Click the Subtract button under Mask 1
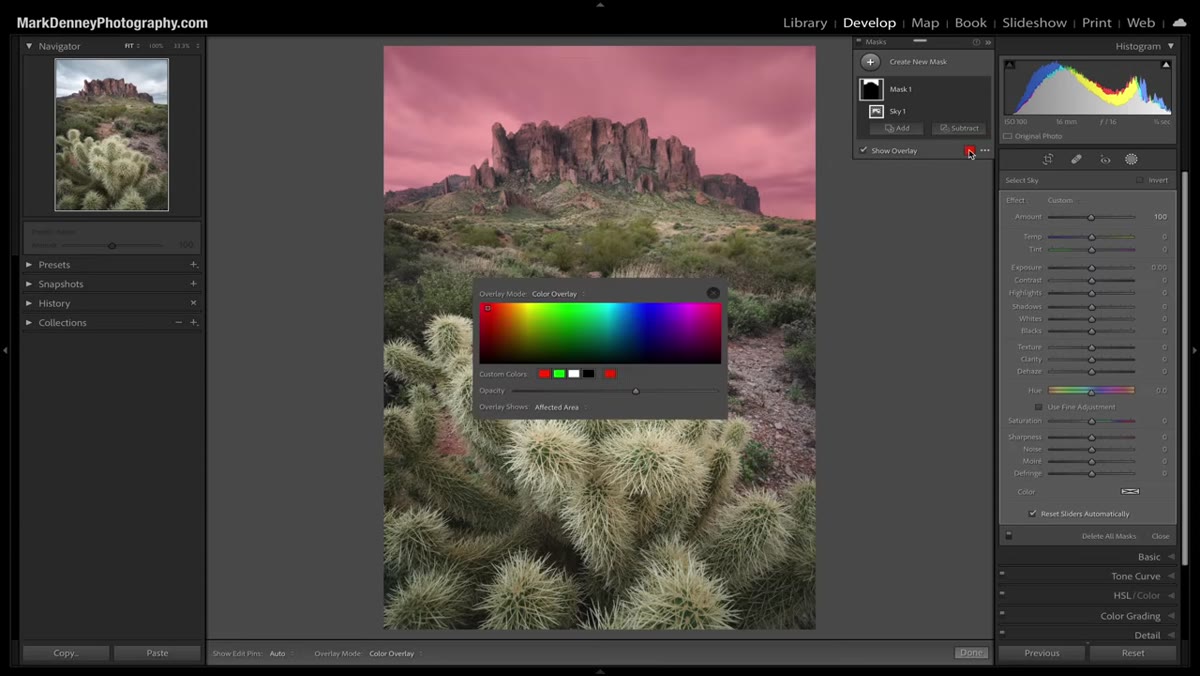 (959, 128)
